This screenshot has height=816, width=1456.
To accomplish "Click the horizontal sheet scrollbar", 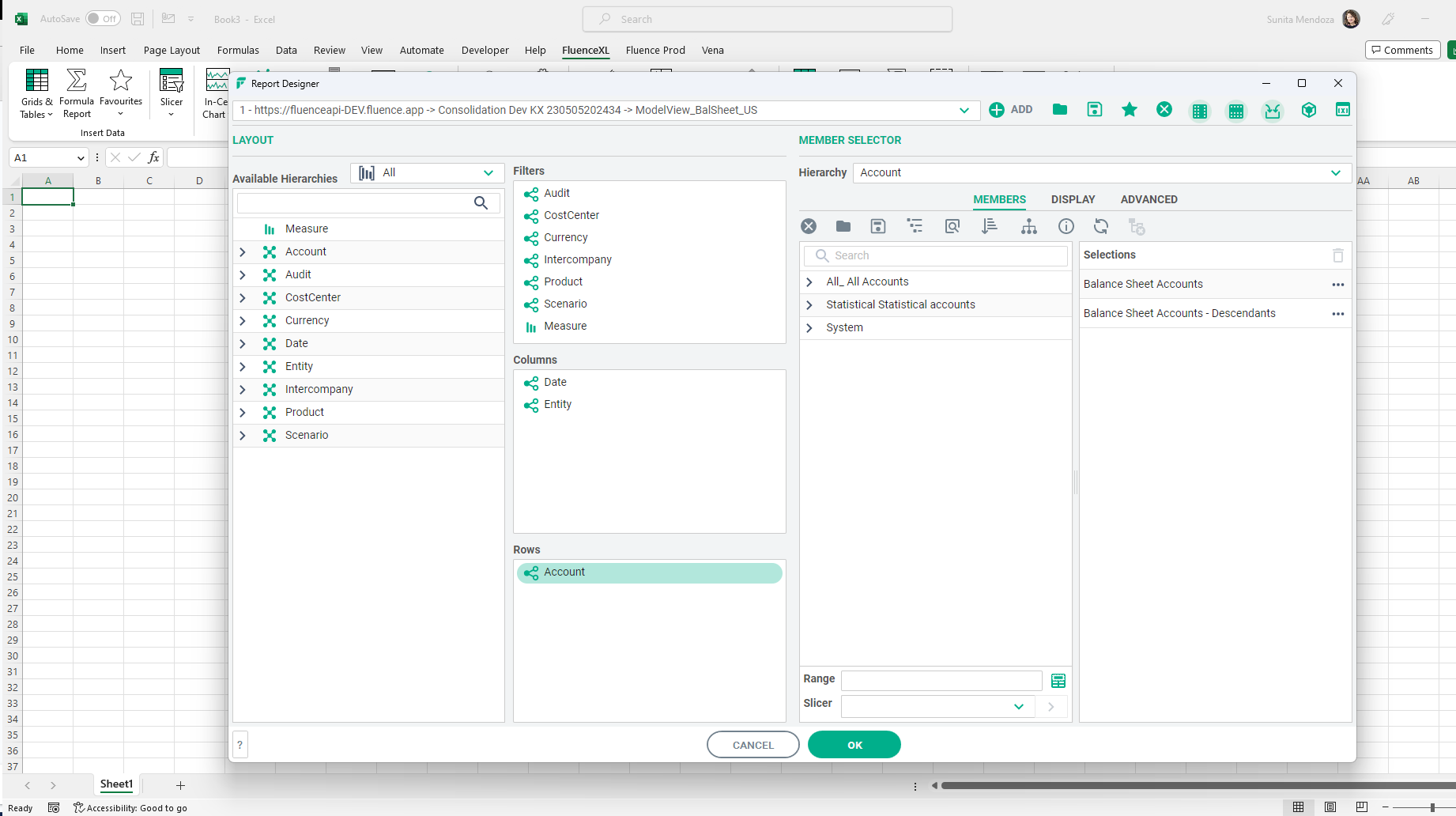I will click(1198, 786).
